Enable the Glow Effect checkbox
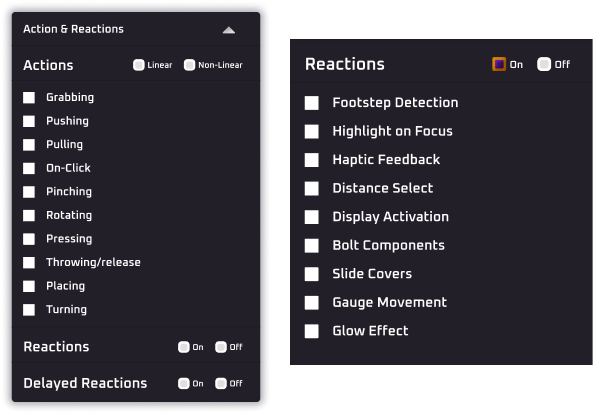Viewport: 593px width, 414px height. [312, 331]
